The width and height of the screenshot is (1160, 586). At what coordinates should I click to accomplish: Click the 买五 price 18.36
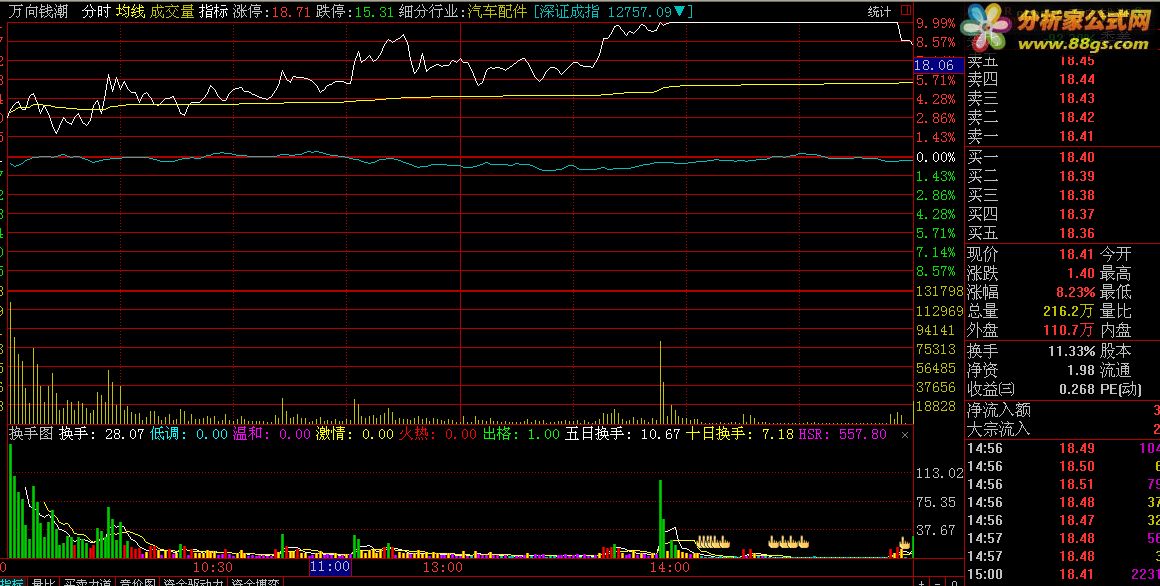click(1076, 233)
